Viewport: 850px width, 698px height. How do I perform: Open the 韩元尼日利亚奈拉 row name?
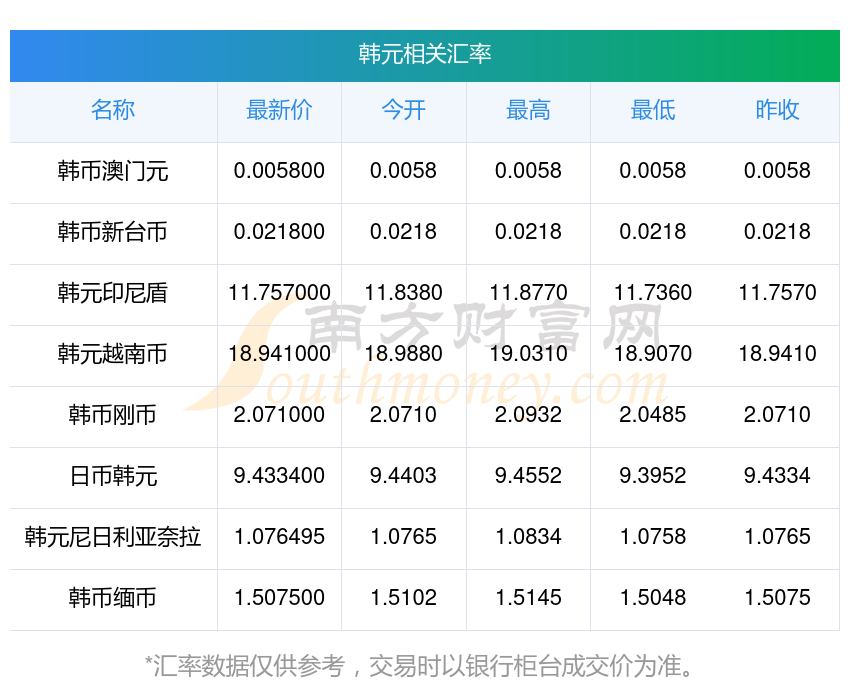tap(113, 537)
